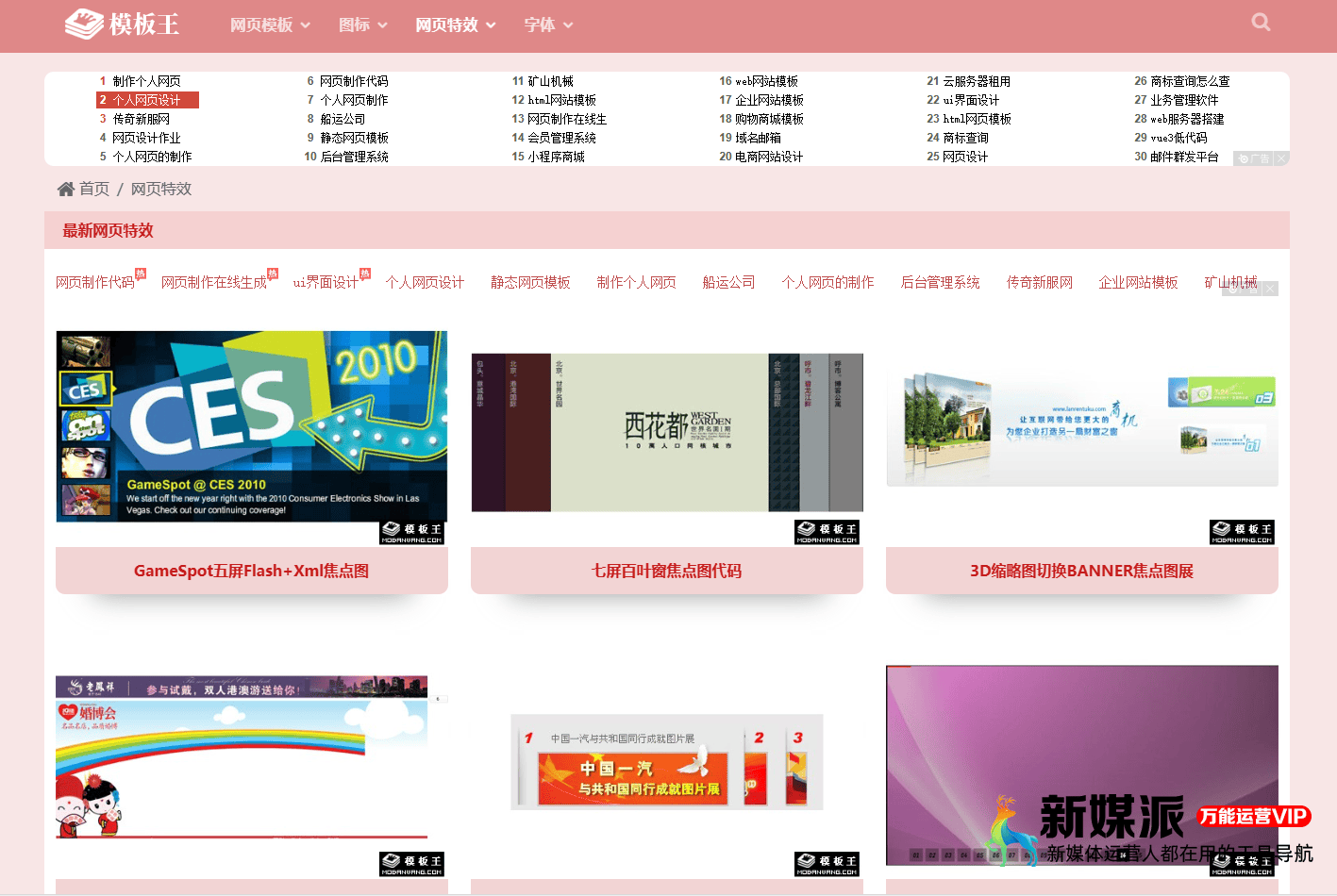Click the 模板王 site logo

click(x=122, y=25)
